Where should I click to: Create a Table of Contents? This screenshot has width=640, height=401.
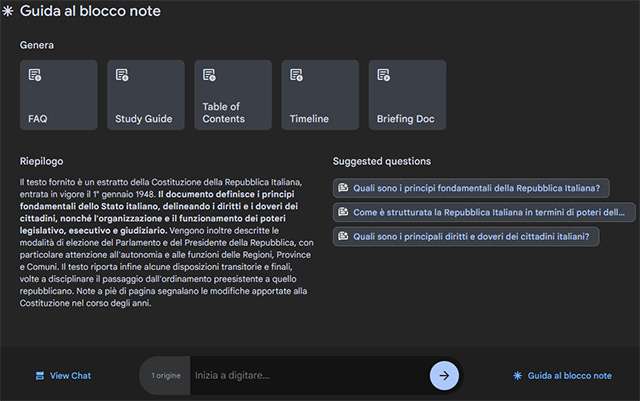point(233,95)
